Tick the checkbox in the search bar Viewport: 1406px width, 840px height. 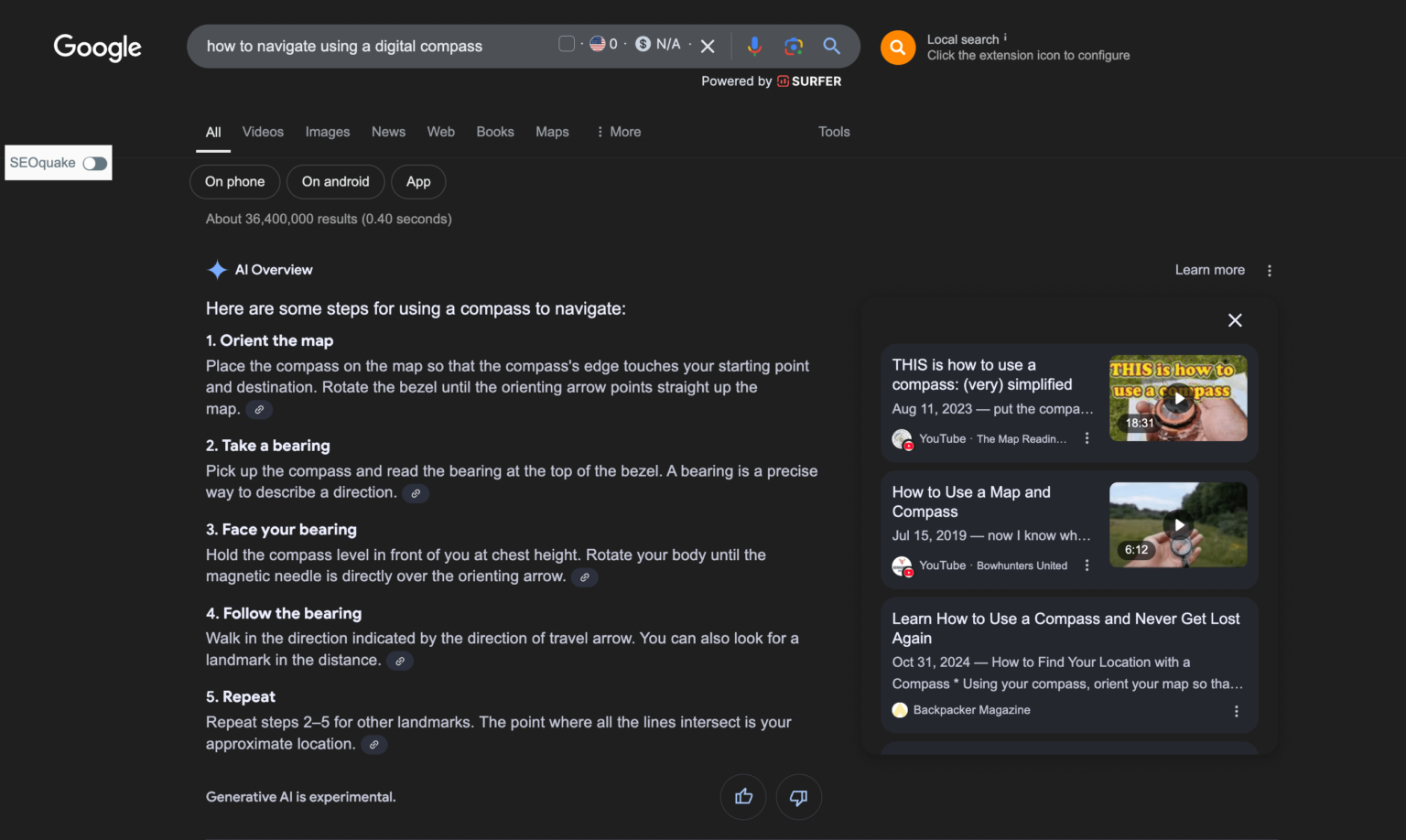pyautogui.click(x=567, y=44)
